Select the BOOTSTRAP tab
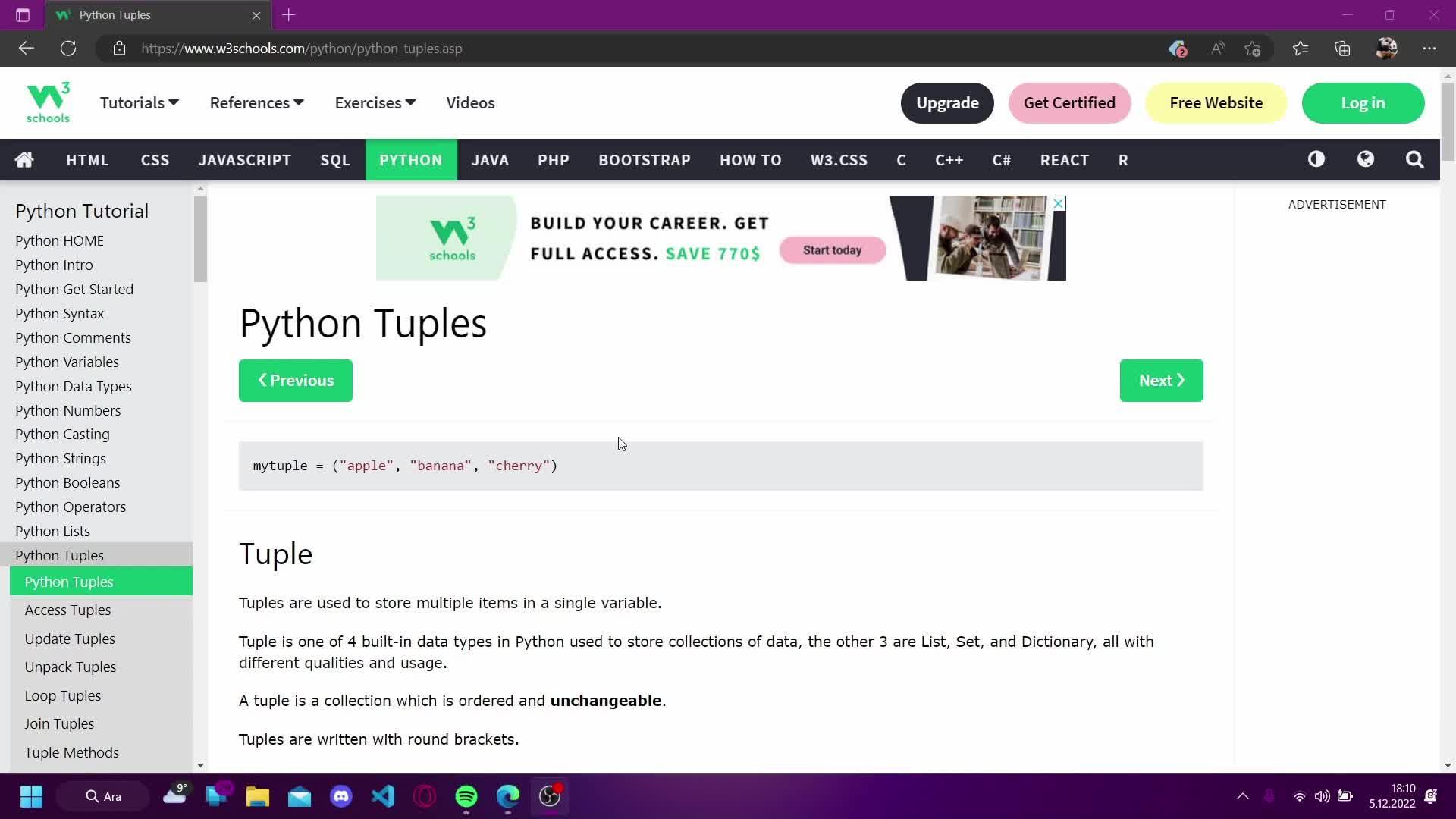 [645, 160]
